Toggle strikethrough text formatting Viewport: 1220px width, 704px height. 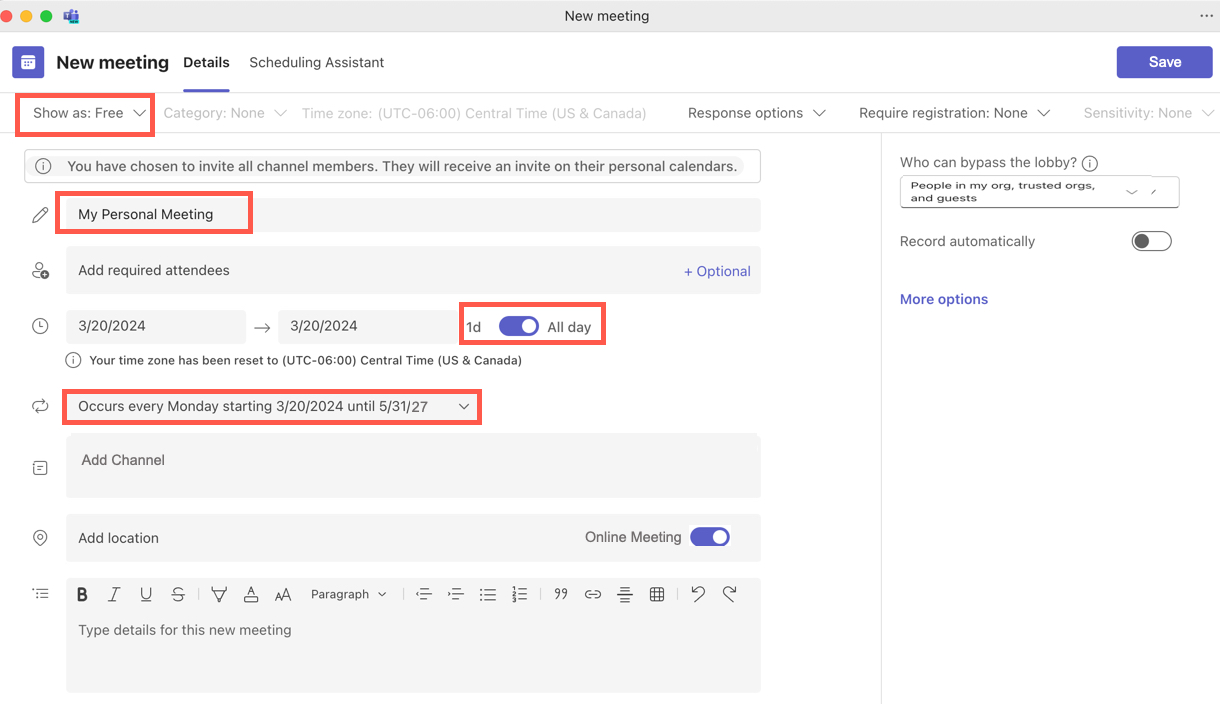tap(178, 594)
